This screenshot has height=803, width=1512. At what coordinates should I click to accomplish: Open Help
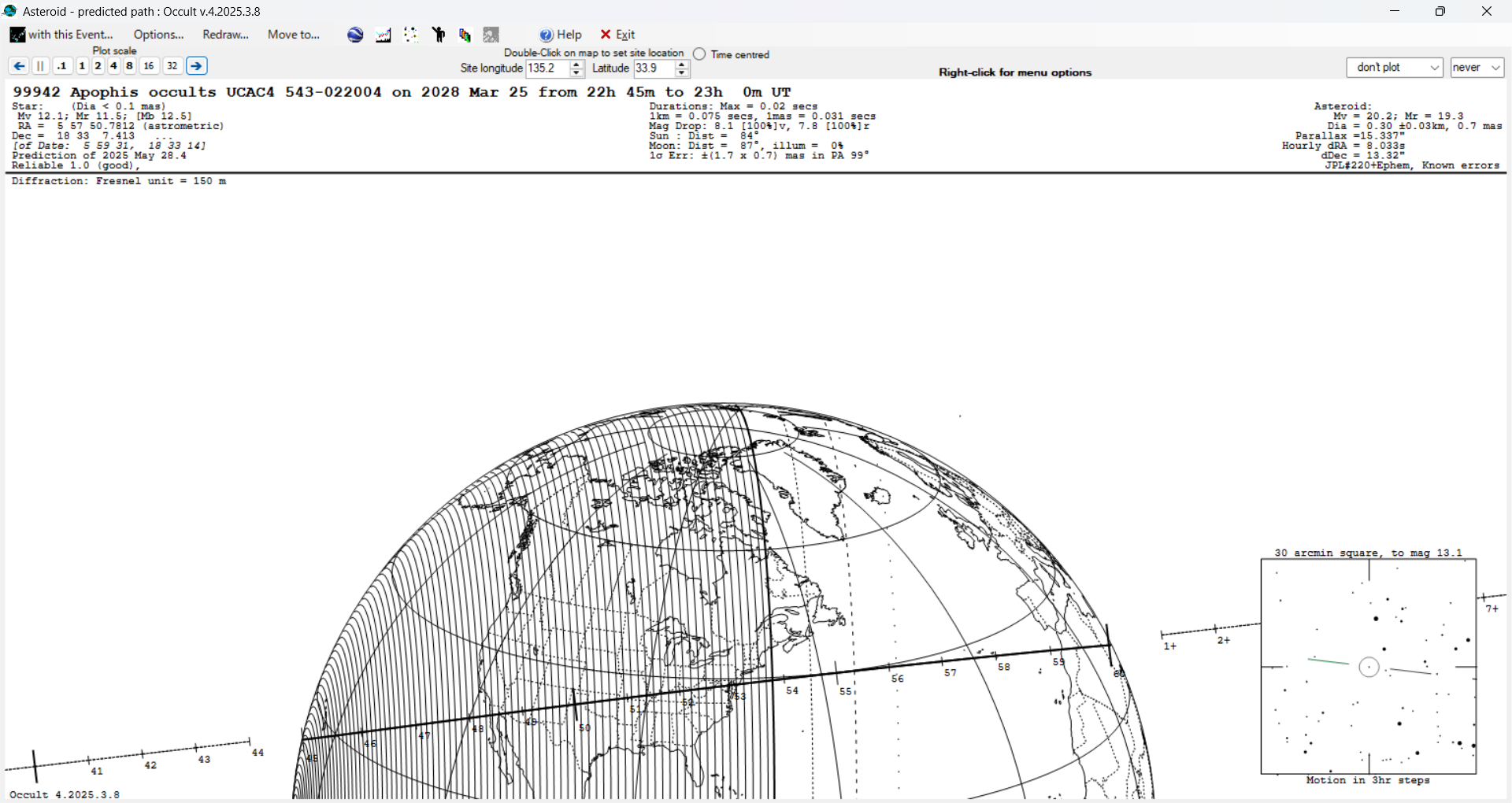[561, 35]
